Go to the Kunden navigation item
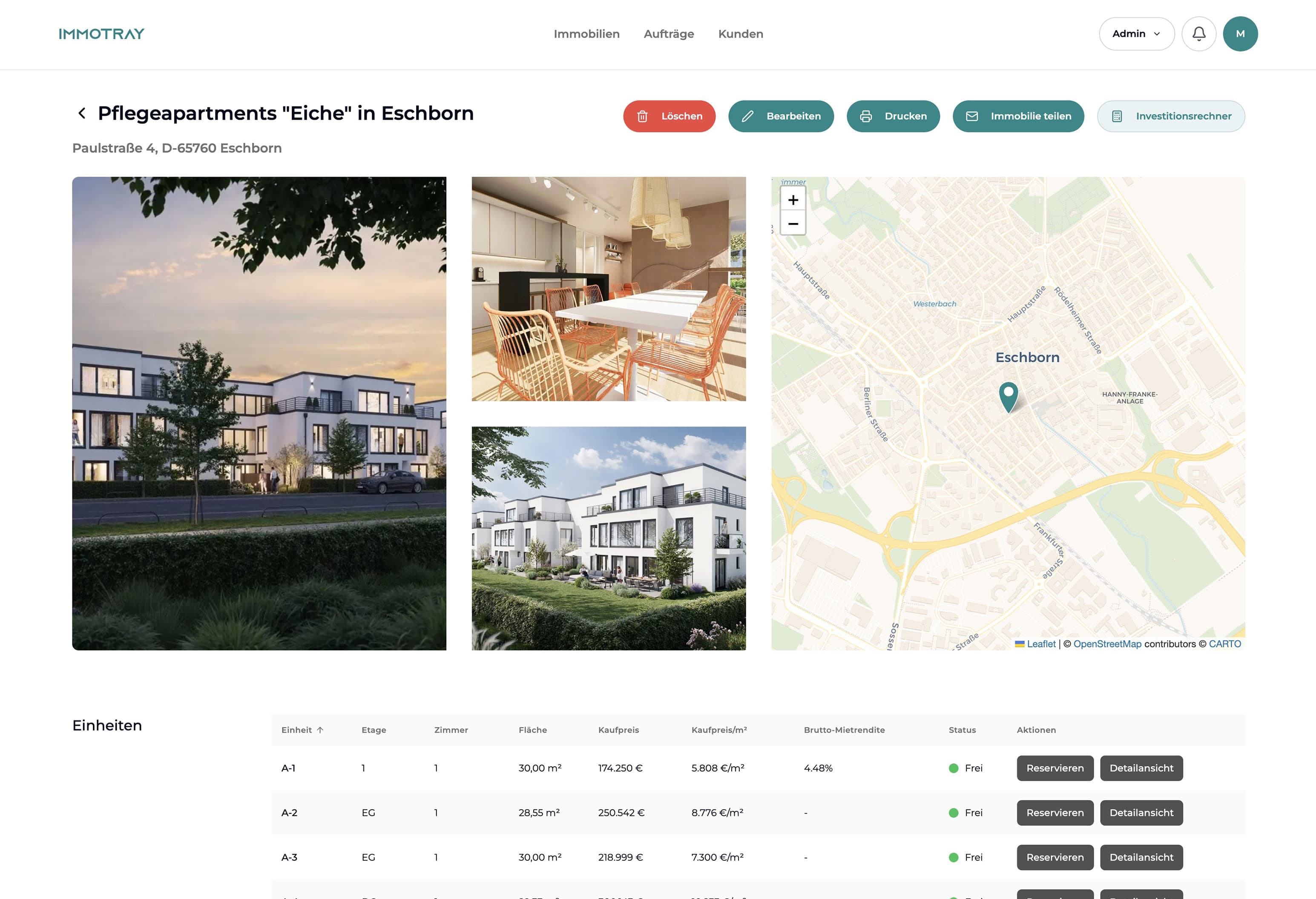 click(740, 34)
